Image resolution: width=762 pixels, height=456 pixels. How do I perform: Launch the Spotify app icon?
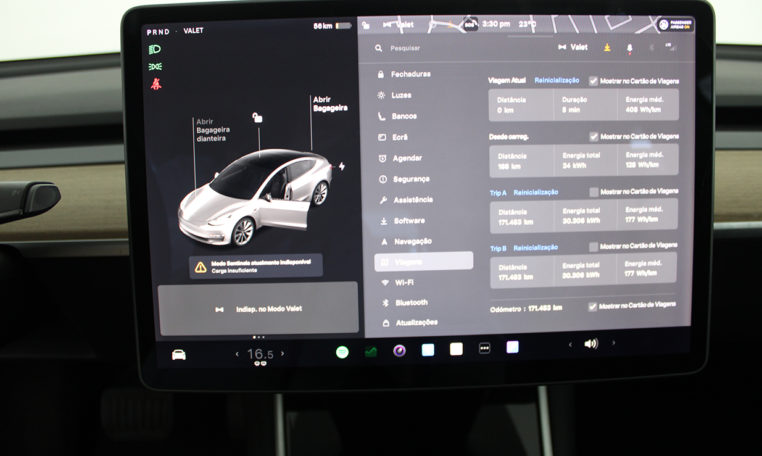(x=342, y=352)
